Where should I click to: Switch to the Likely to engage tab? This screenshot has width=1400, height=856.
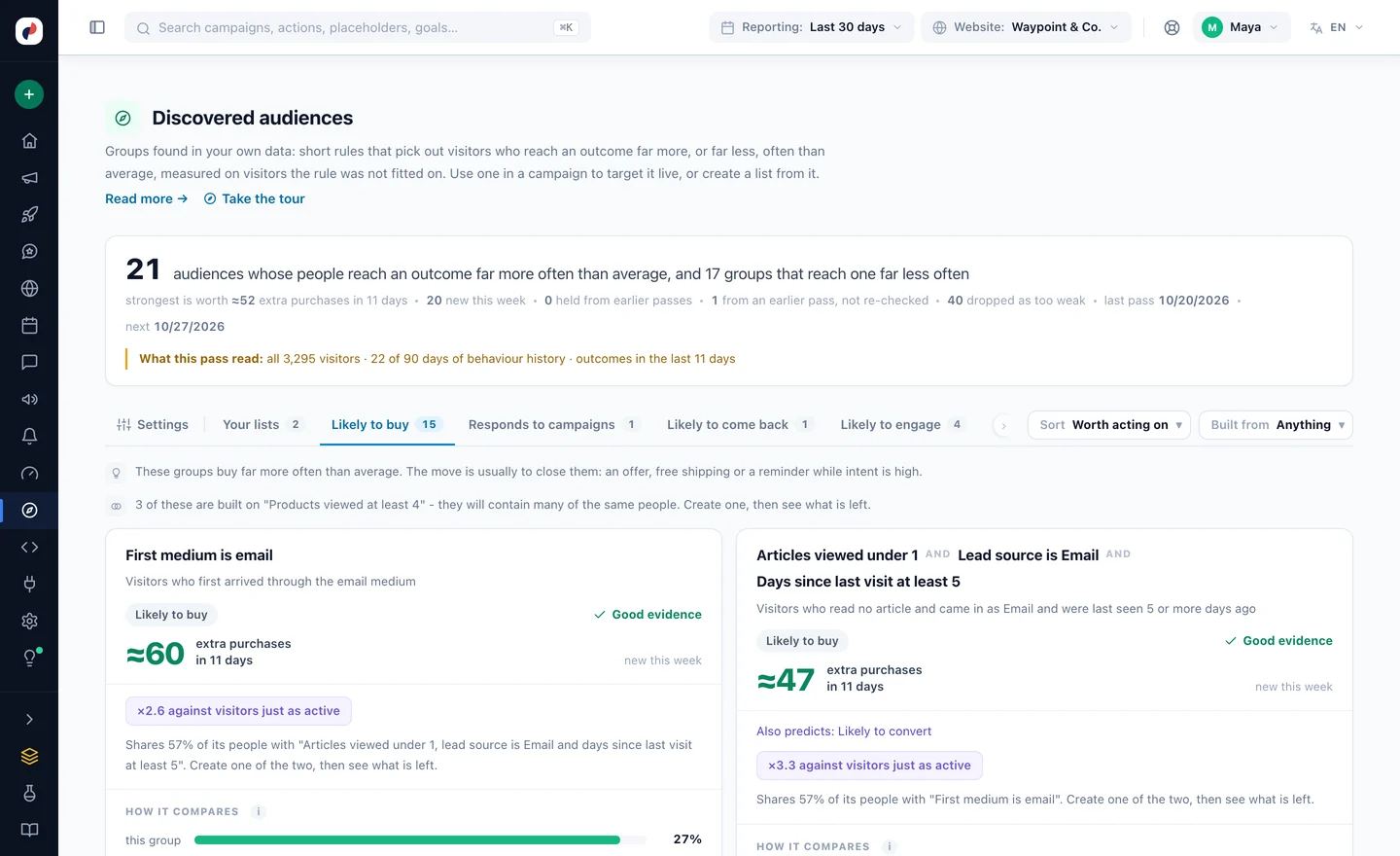pyautogui.click(x=902, y=425)
